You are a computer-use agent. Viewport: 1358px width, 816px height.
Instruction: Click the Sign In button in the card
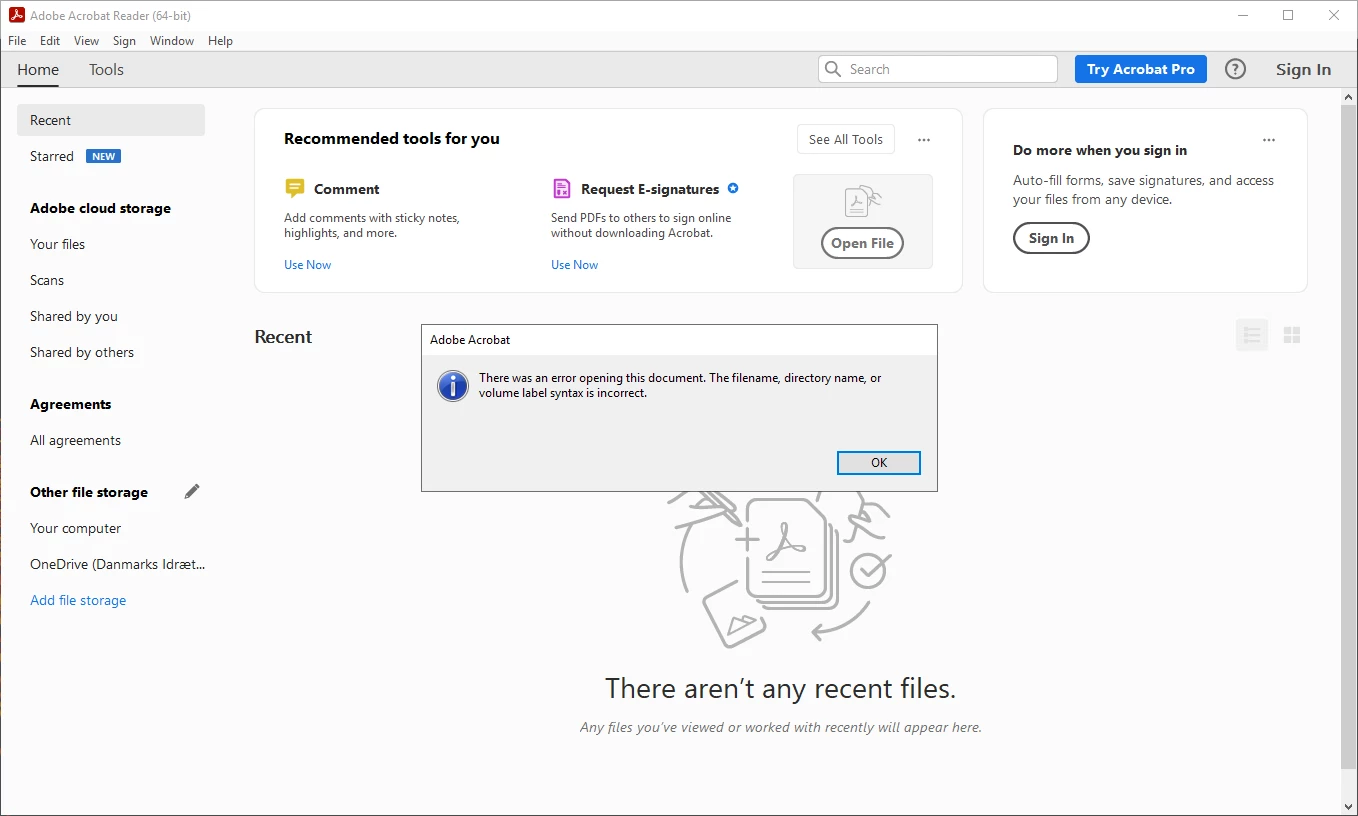[1051, 238]
